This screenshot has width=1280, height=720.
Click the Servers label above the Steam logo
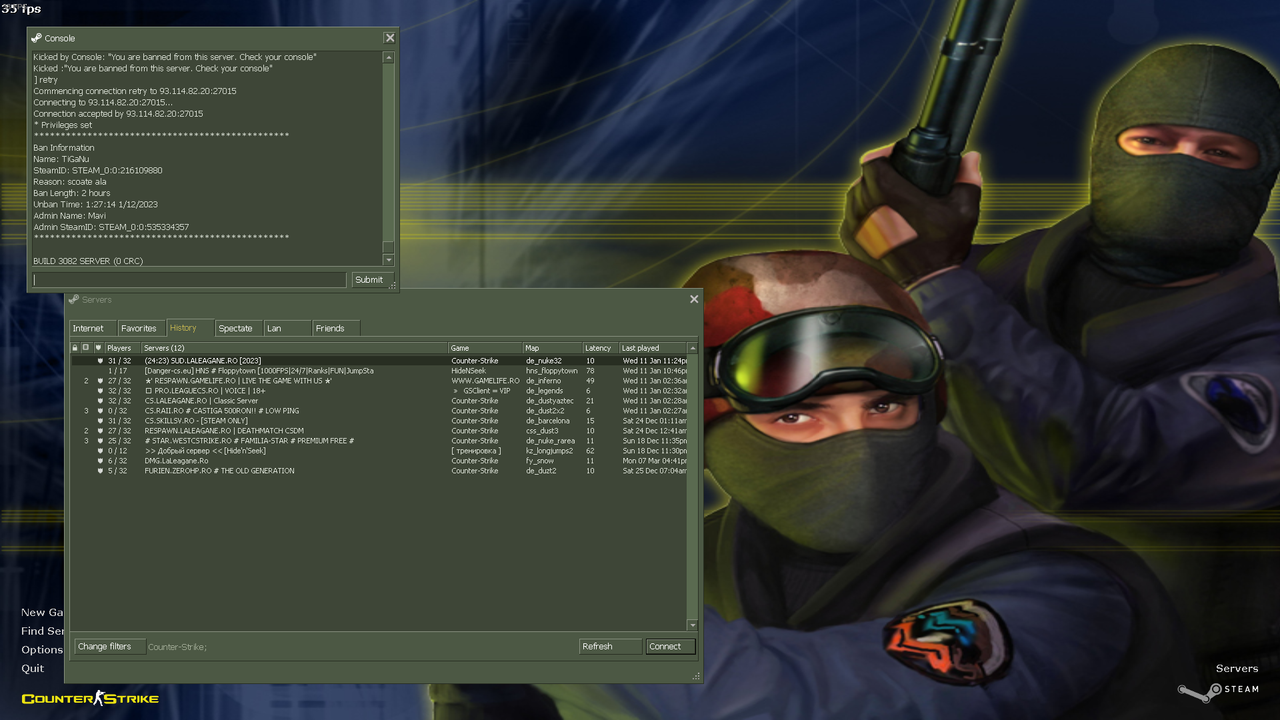pyautogui.click(x=1237, y=668)
